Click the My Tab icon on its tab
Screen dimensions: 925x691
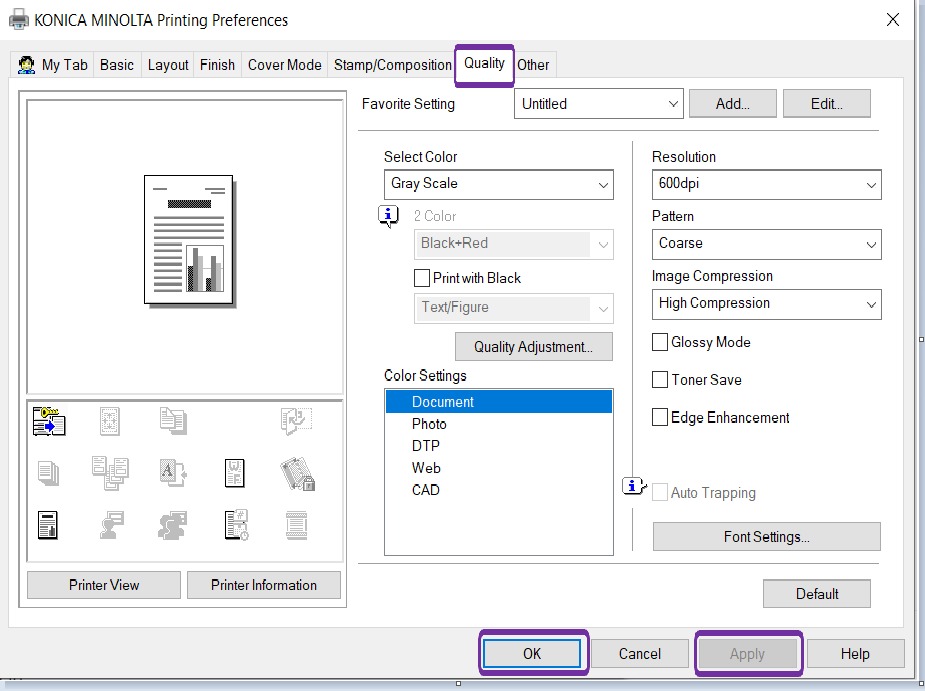tap(25, 64)
